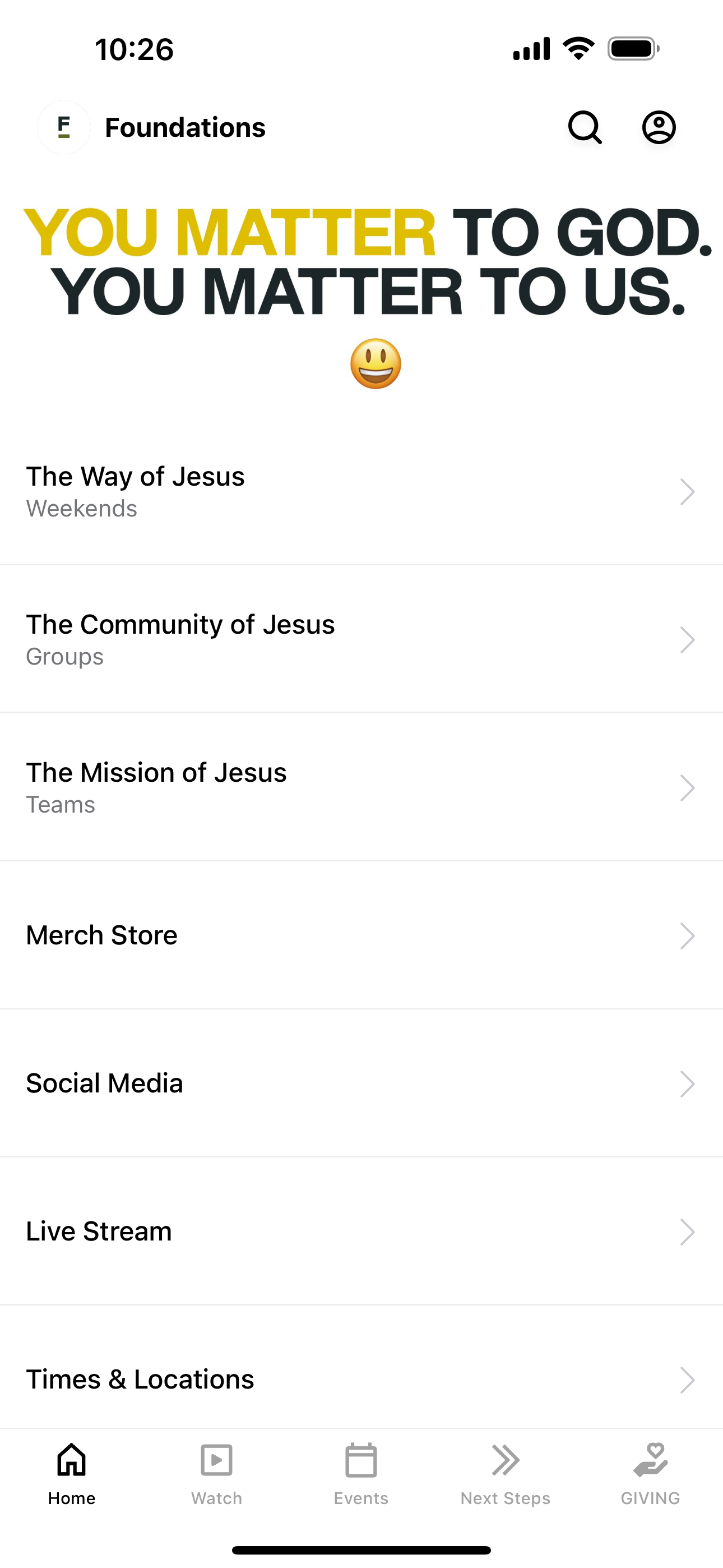Screen dimensions: 723x1568
Task: Tap the Giving hand-heart icon
Action: coord(650,1460)
